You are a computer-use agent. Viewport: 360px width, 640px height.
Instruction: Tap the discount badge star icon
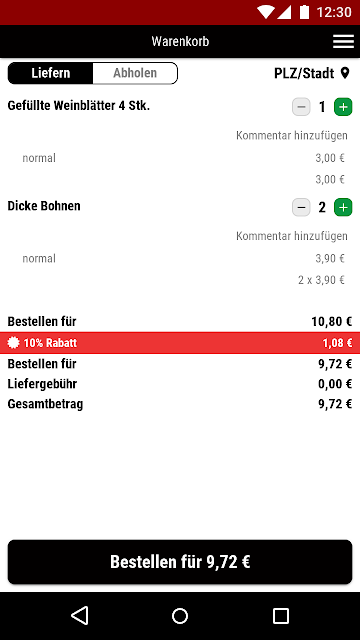click(13, 343)
